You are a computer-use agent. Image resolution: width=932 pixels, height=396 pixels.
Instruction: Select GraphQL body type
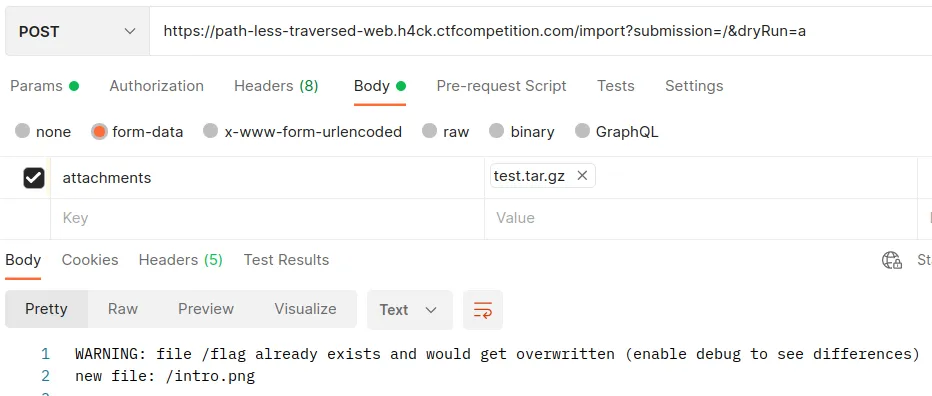tap(617, 131)
